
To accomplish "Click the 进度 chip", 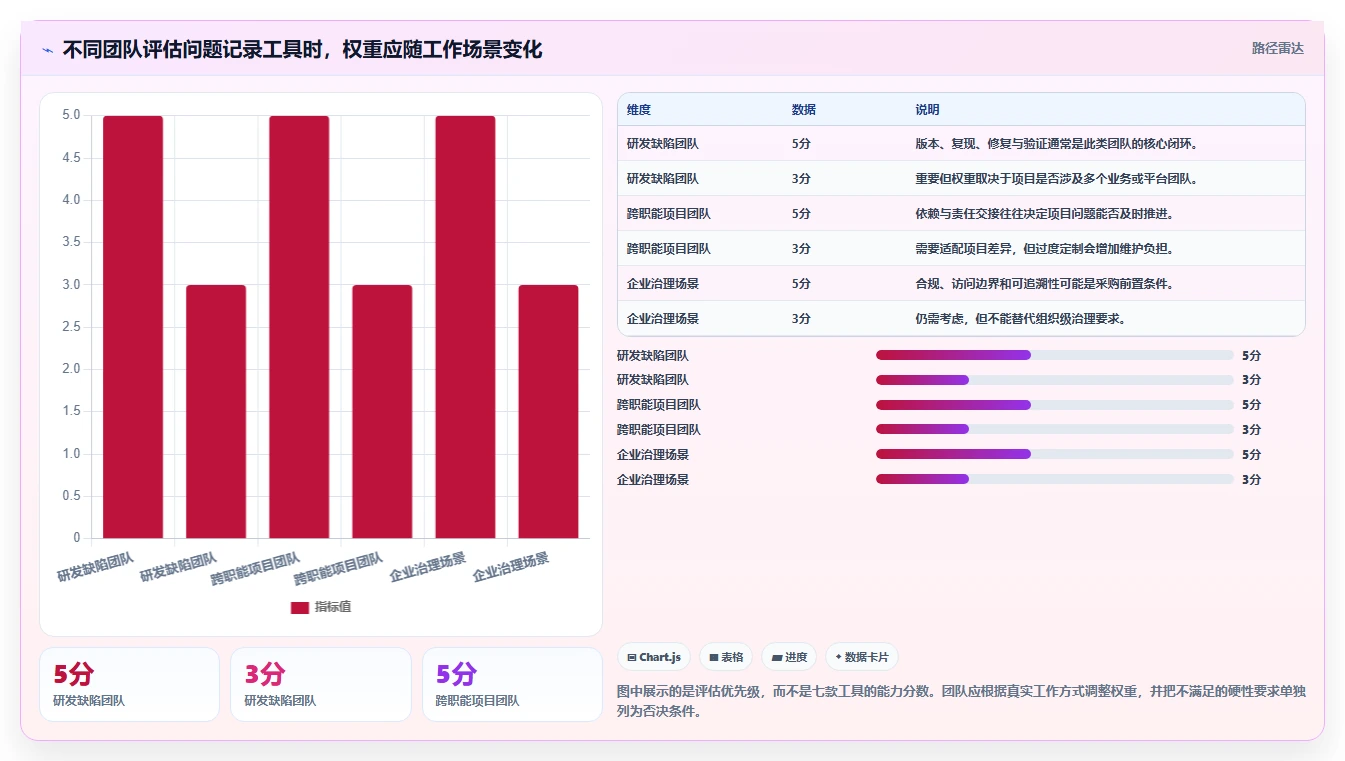I will 789,657.
